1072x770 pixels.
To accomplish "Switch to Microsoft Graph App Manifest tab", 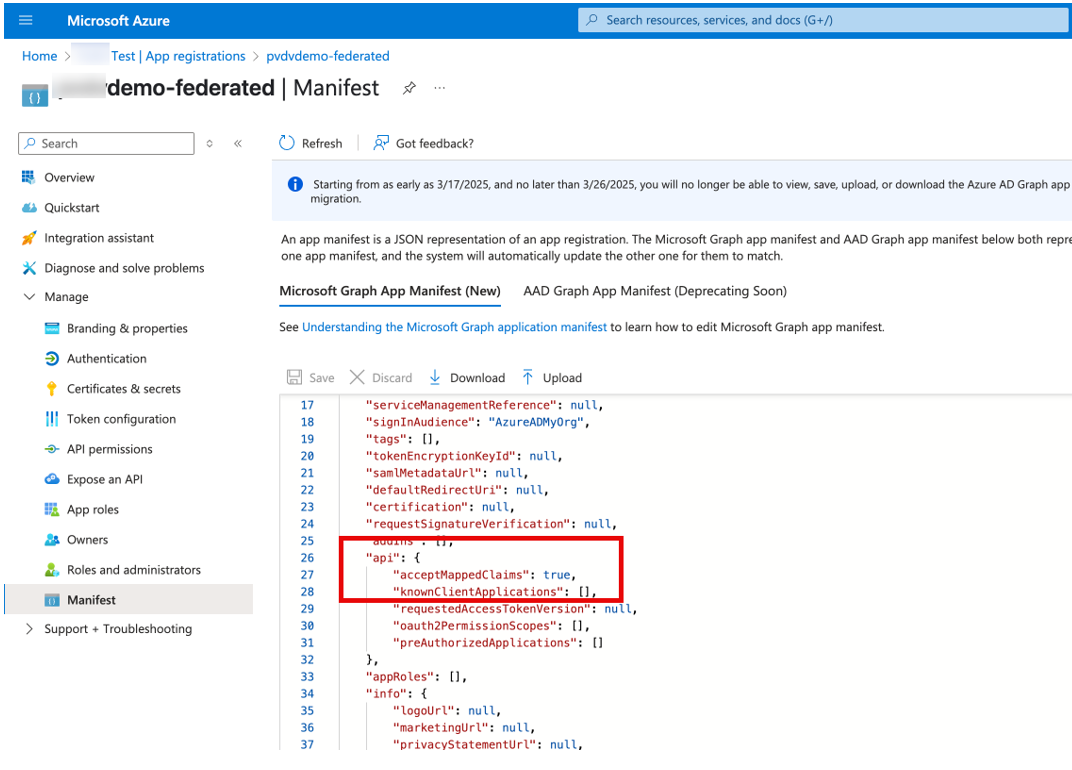I will click(x=390, y=291).
